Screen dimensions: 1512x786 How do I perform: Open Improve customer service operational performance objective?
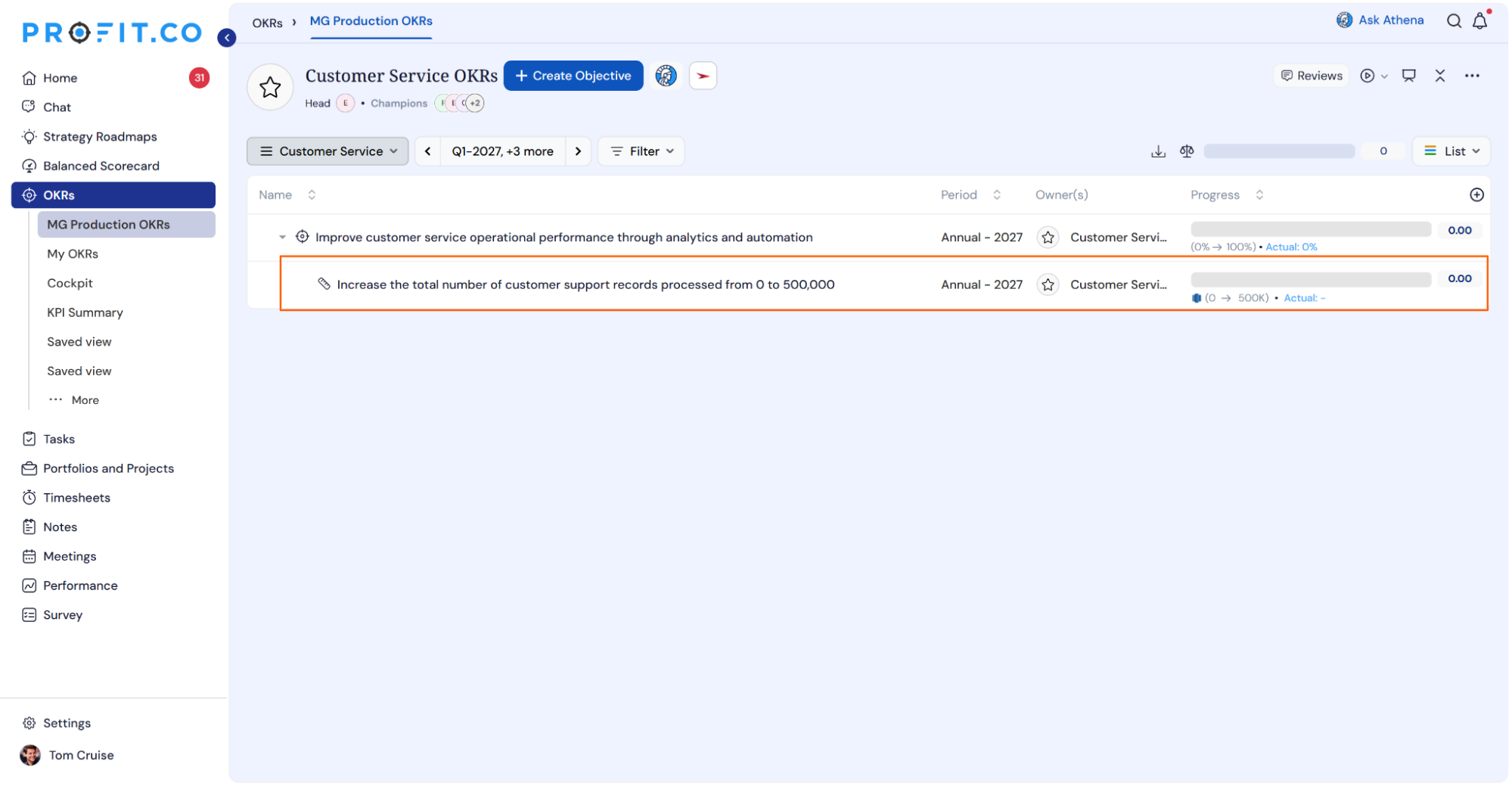pos(564,238)
